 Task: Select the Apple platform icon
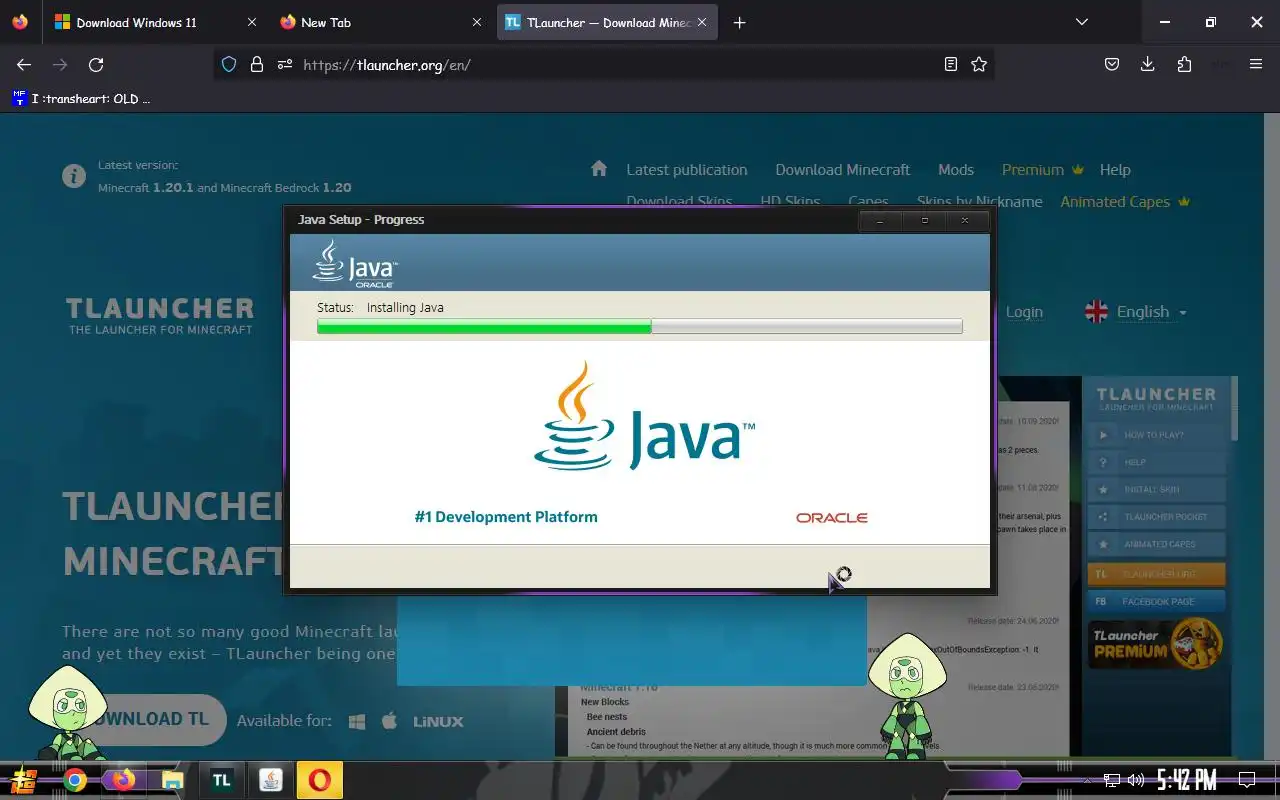(x=390, y=721)
